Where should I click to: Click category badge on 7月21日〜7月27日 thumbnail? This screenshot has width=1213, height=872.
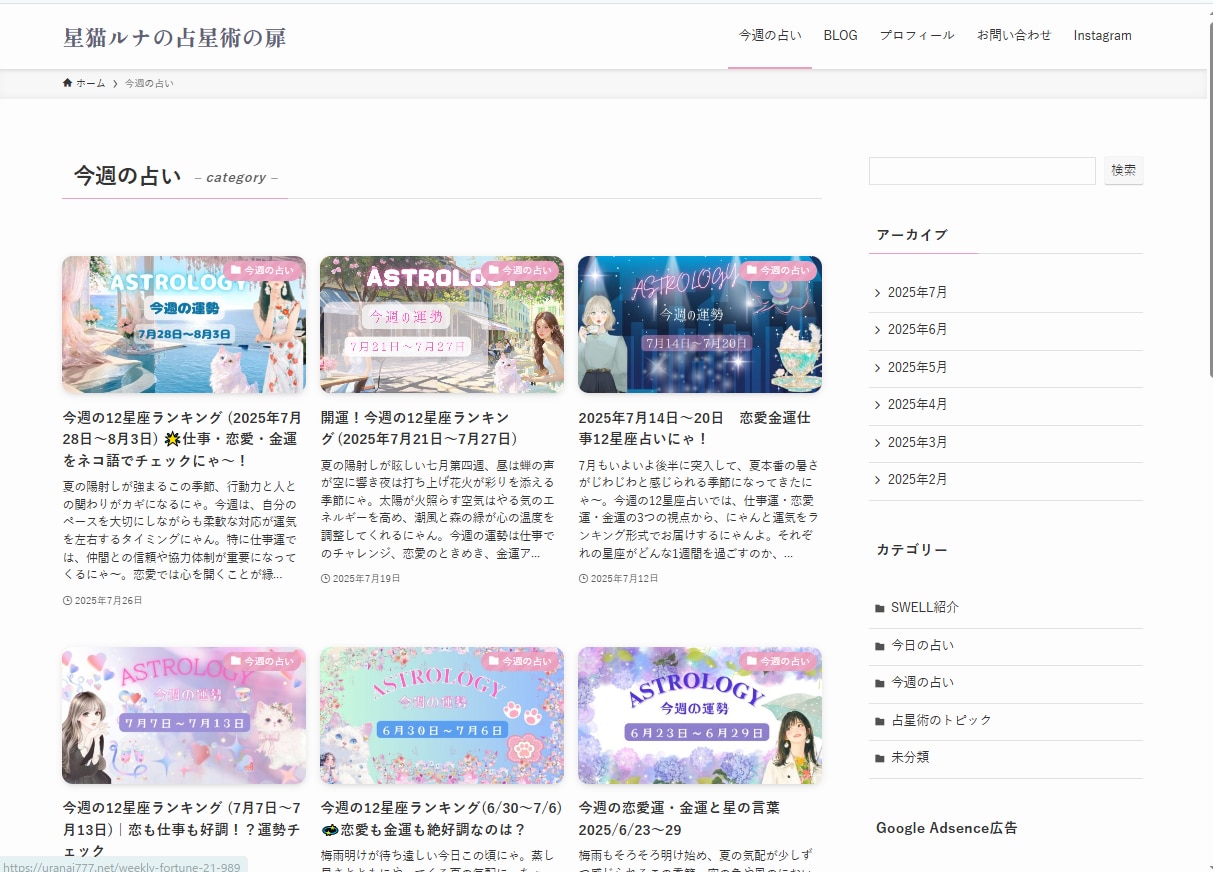520,270
